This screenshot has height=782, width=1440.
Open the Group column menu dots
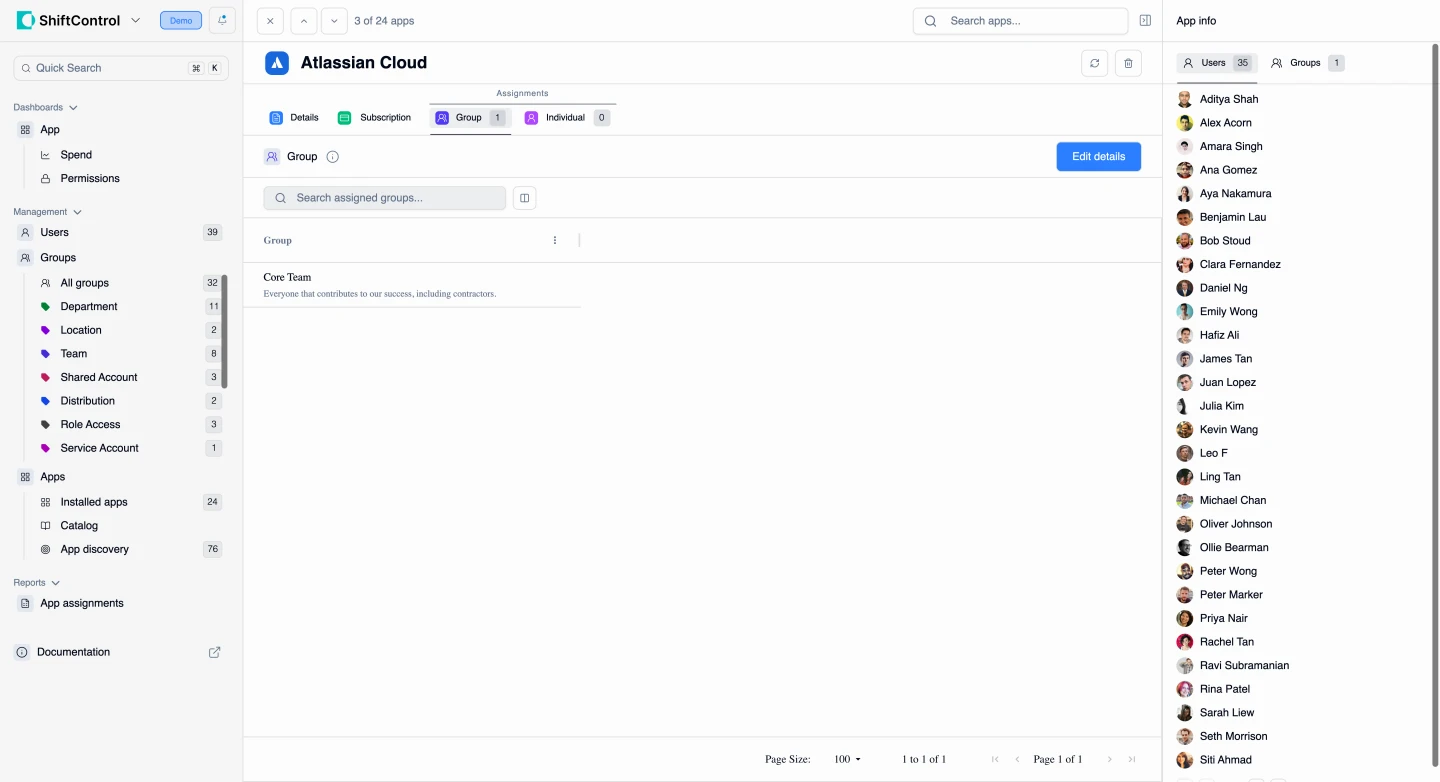(x=555, y=240)
